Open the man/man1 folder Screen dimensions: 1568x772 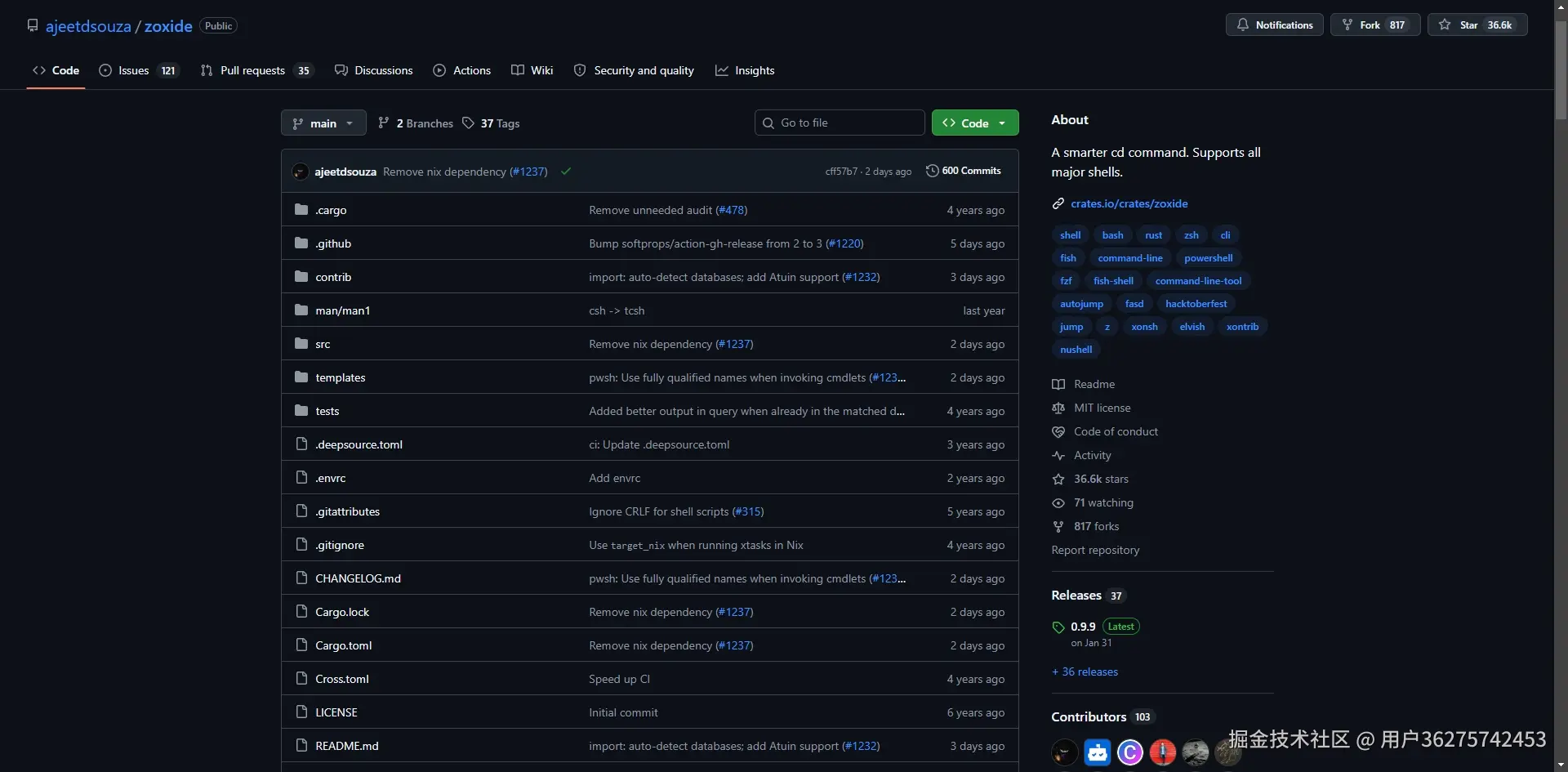click(x=343, y=310)
